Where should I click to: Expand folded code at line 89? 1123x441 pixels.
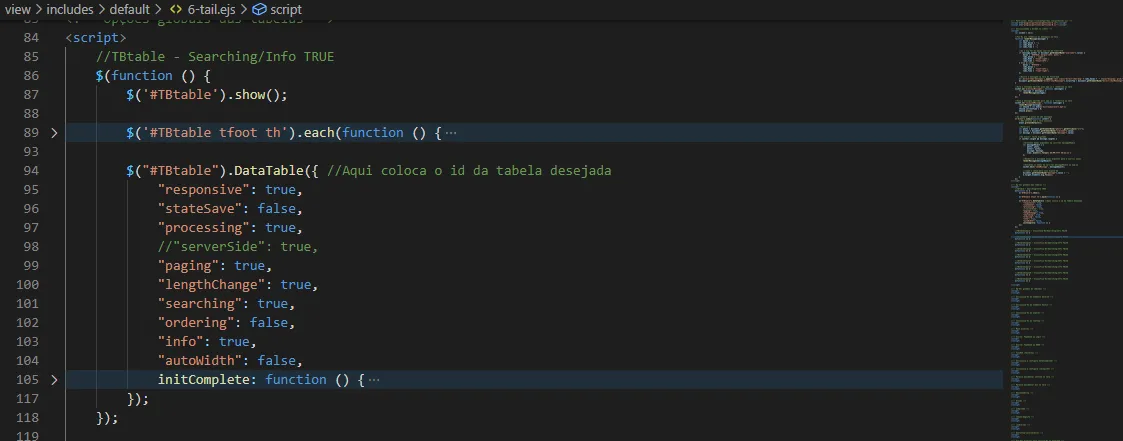54,132
